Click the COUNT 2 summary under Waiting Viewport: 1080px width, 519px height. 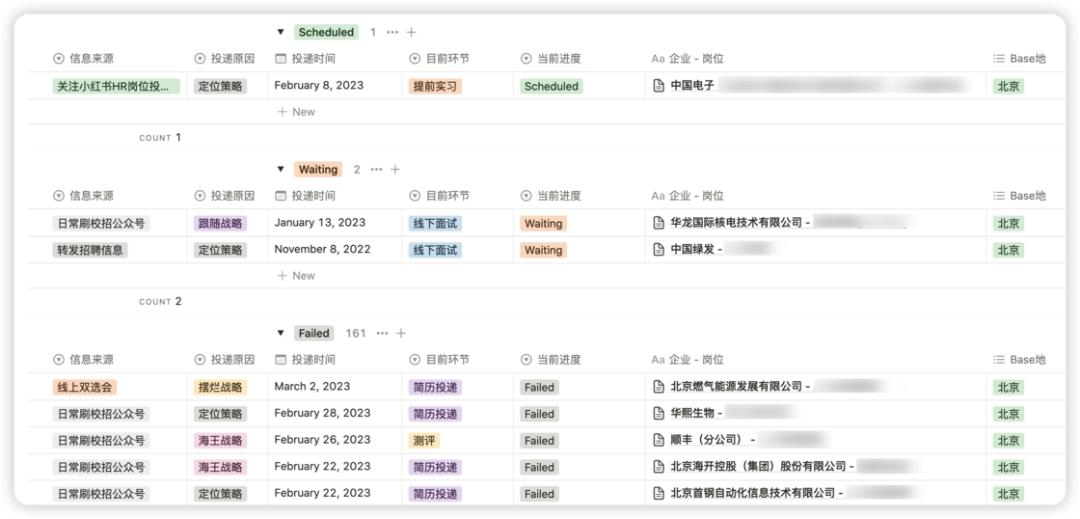[160, 301]
